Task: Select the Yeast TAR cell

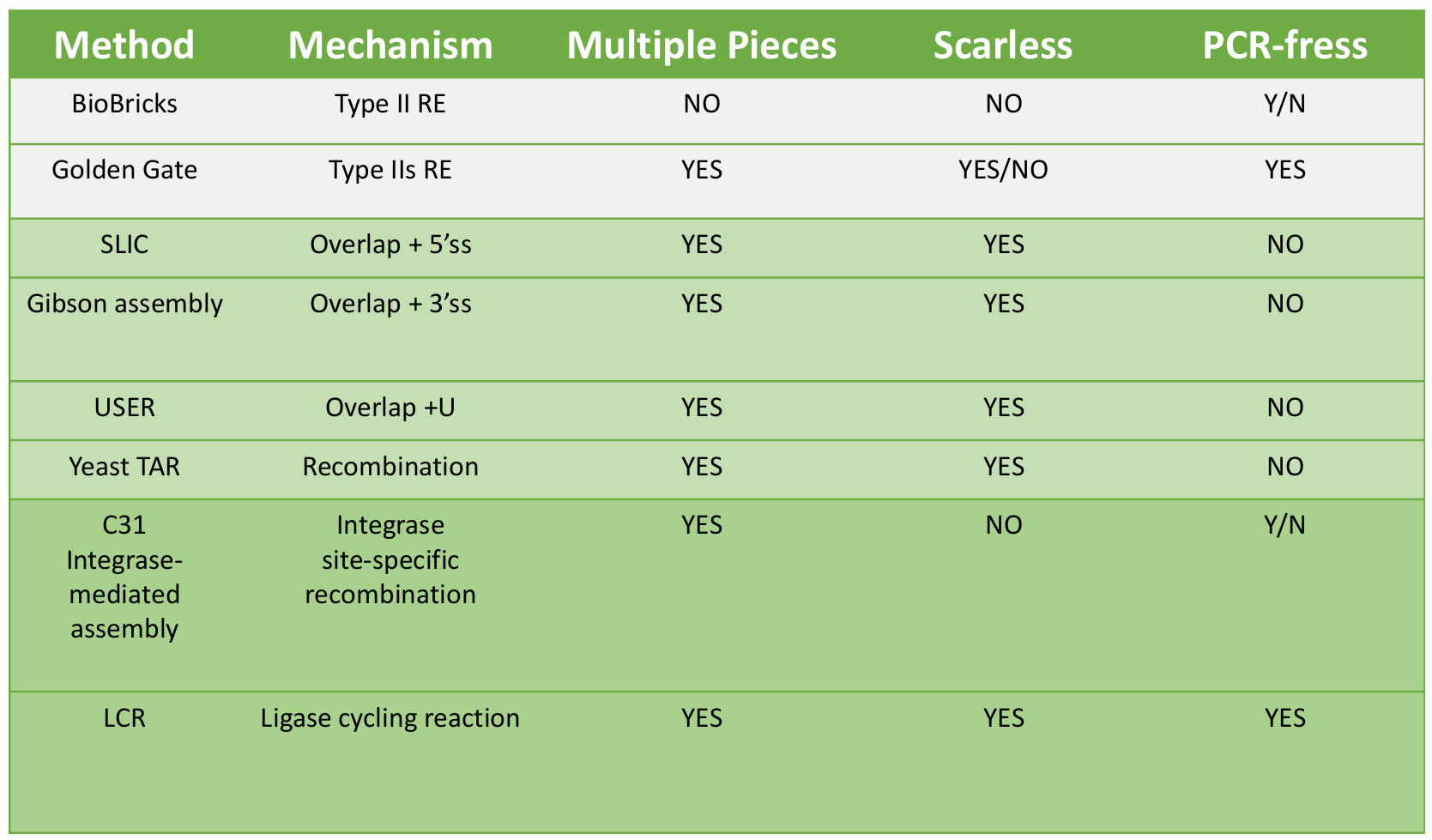Action: coord(124,467)
